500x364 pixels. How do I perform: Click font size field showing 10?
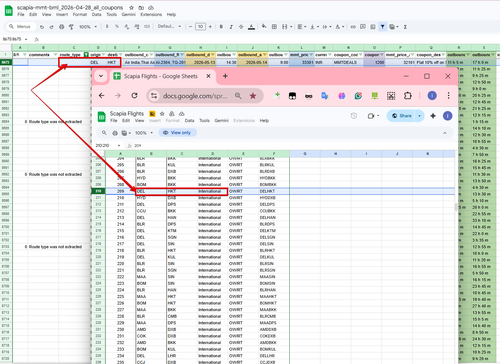pos(200,27)
